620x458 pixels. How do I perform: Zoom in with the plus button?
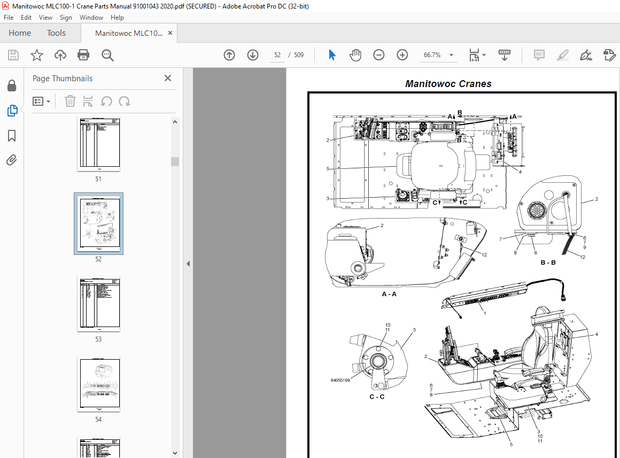click(402, 55)
